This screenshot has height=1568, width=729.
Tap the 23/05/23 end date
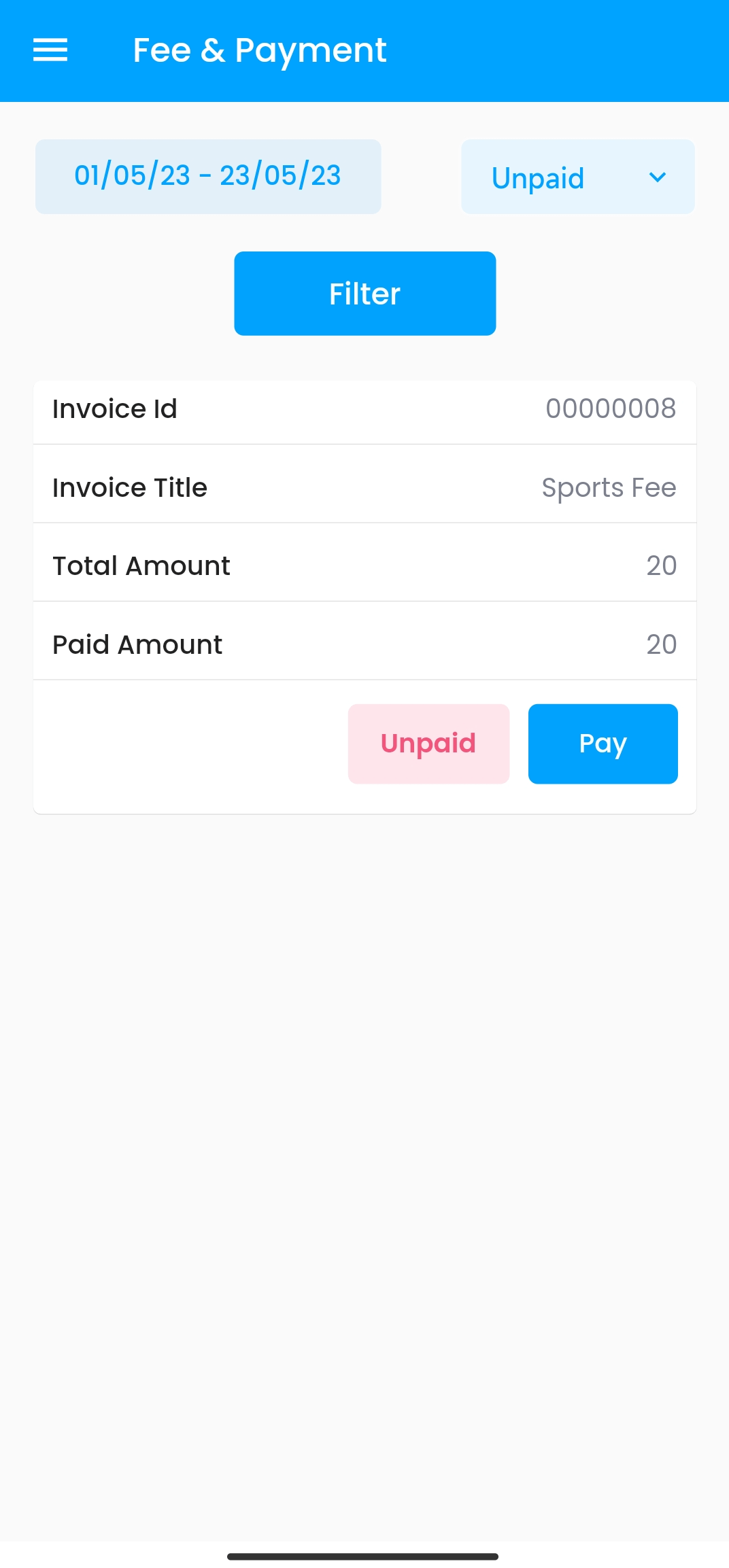(x=280, y=175)
